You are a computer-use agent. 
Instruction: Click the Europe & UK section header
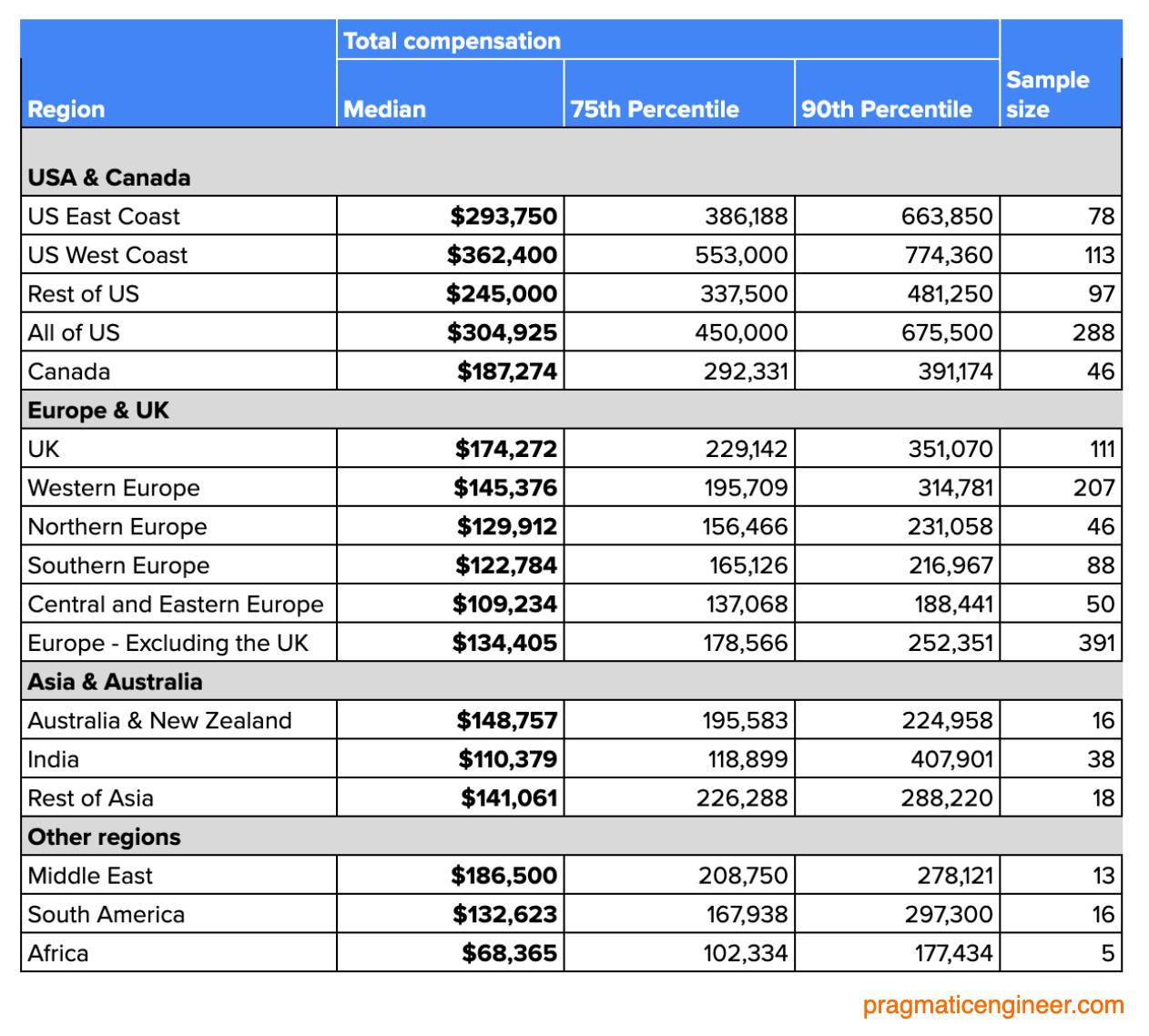[x=98, y=410]
